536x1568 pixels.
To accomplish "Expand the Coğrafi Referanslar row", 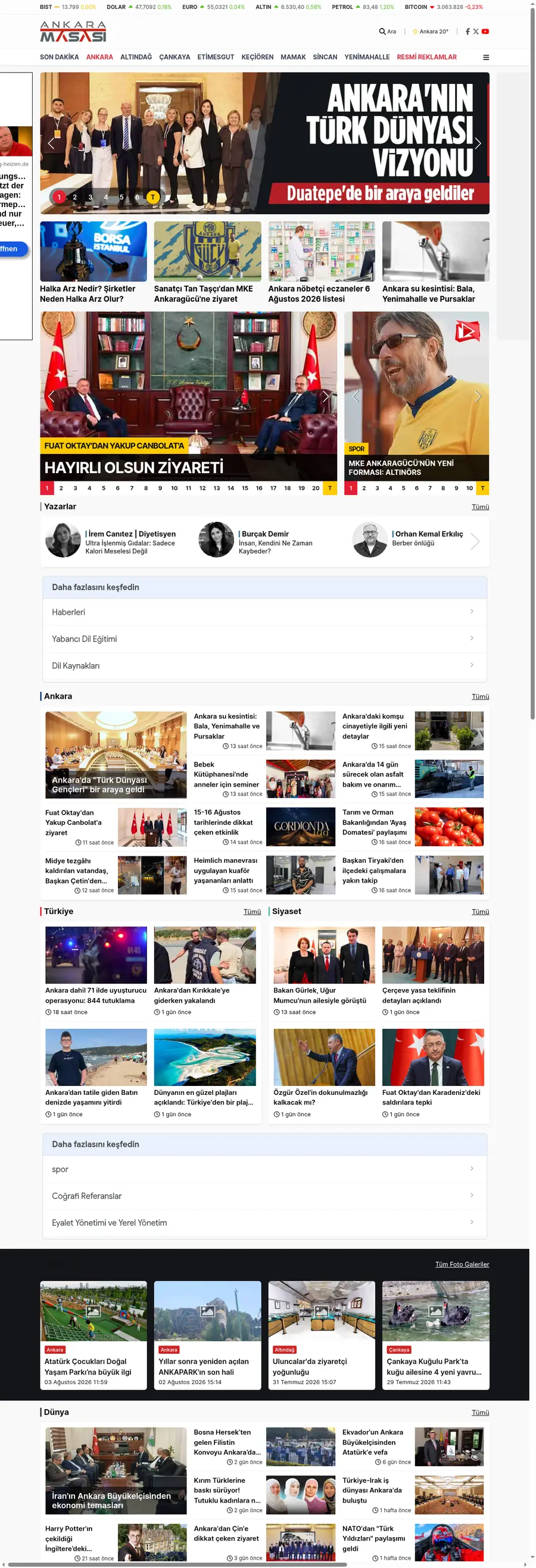I will (x=264, y=1195).
